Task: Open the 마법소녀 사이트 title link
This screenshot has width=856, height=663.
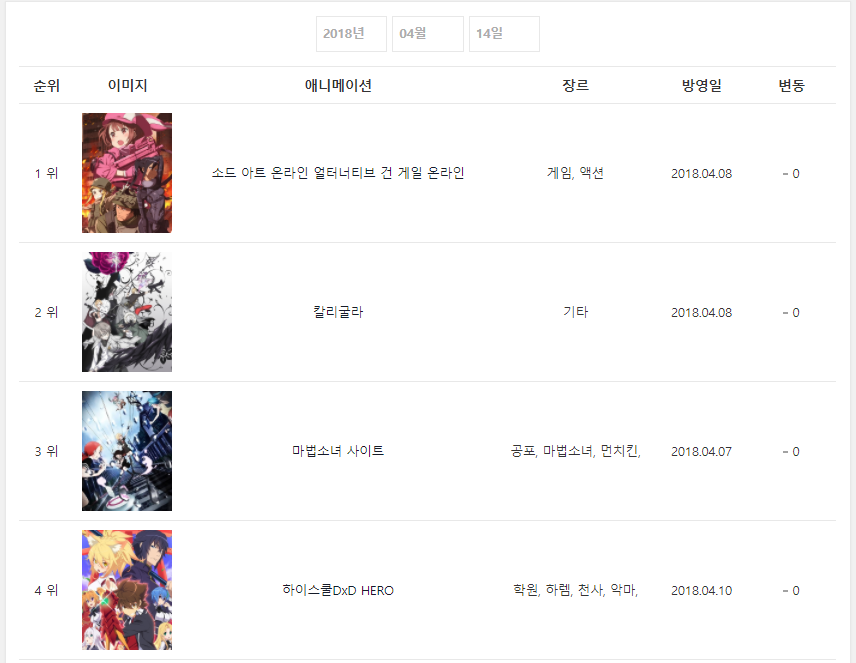Action: click(338, 451)
